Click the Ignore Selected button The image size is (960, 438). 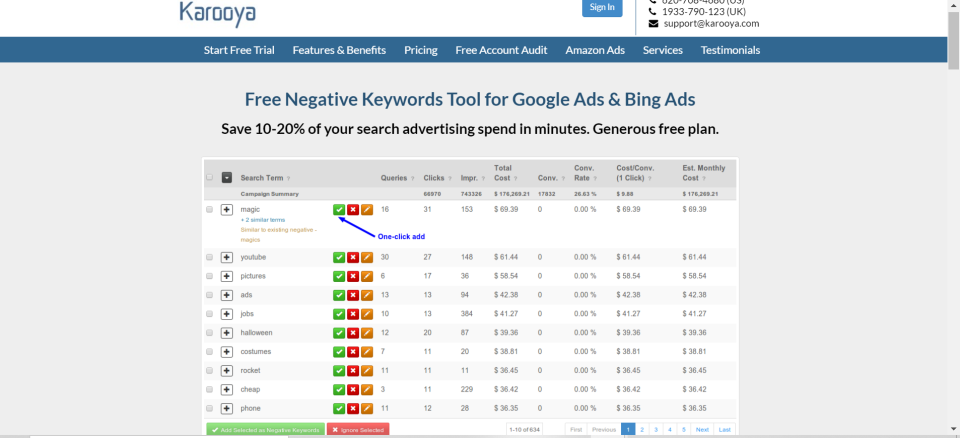[358, 430]
